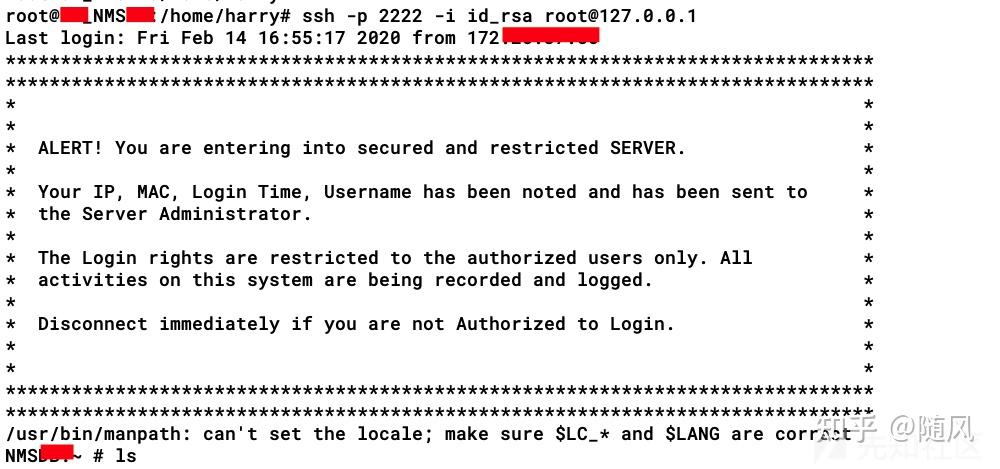Click the ALERT! warning heading line

(x=361, y=148)
